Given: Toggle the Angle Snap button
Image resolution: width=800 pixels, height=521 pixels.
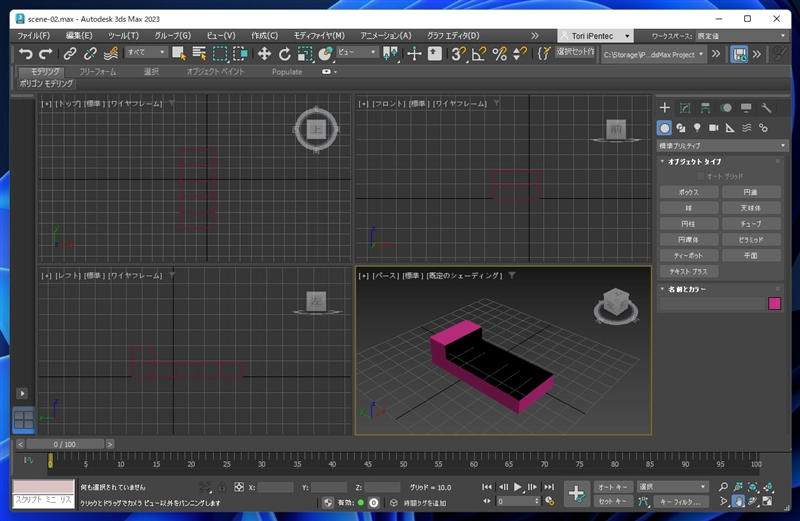Looking at the screenshot, I should point(479,54).
